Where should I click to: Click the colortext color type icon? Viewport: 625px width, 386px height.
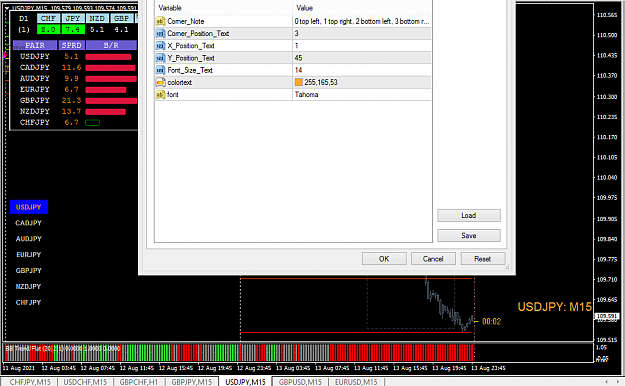point(160,82)
